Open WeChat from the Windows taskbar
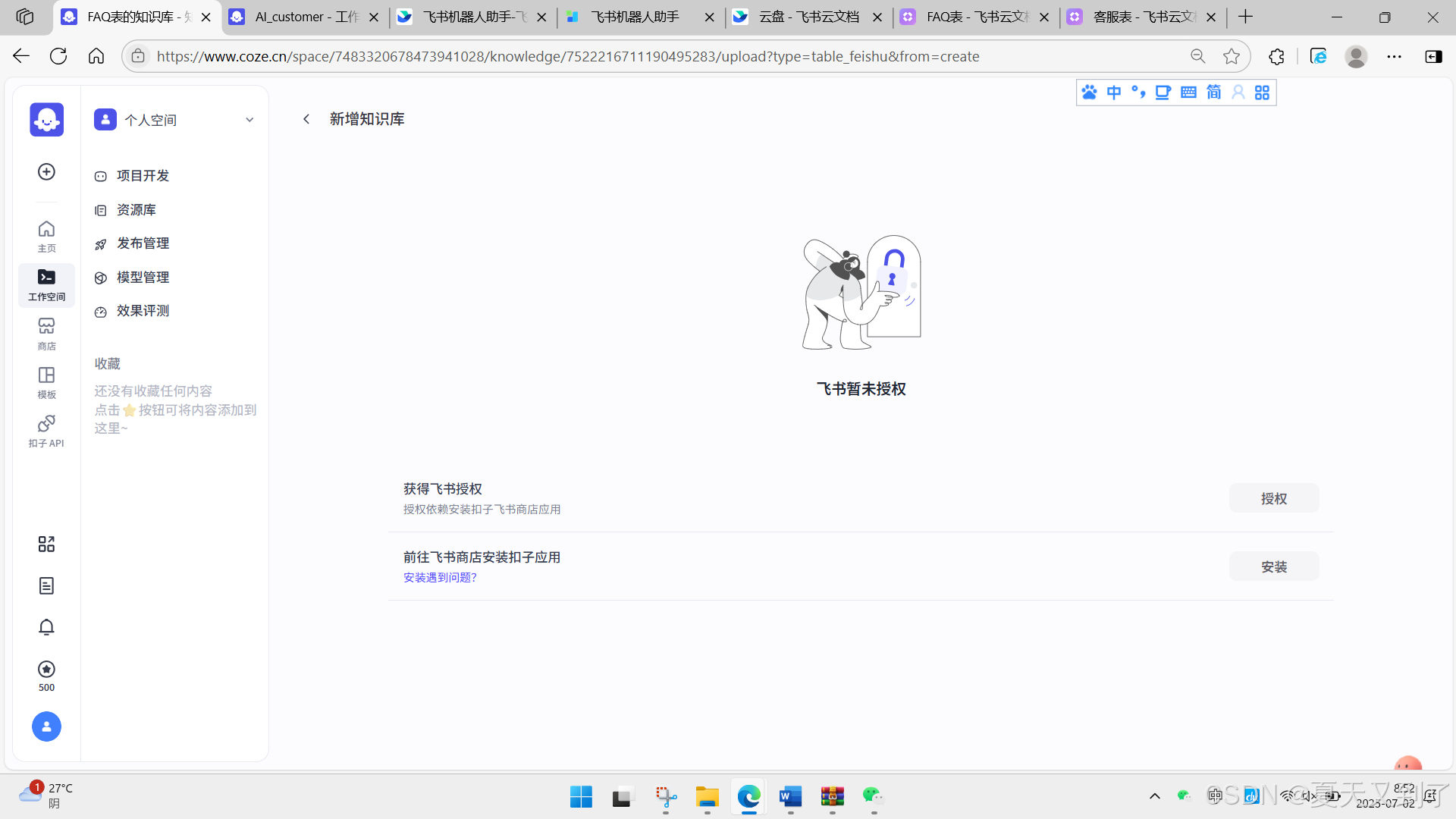 click(873, 795)
